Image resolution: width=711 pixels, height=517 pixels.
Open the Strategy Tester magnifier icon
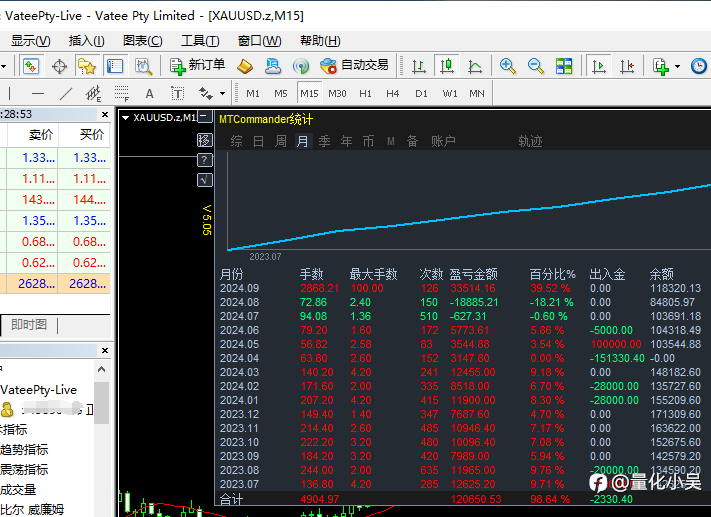point(143,67)
